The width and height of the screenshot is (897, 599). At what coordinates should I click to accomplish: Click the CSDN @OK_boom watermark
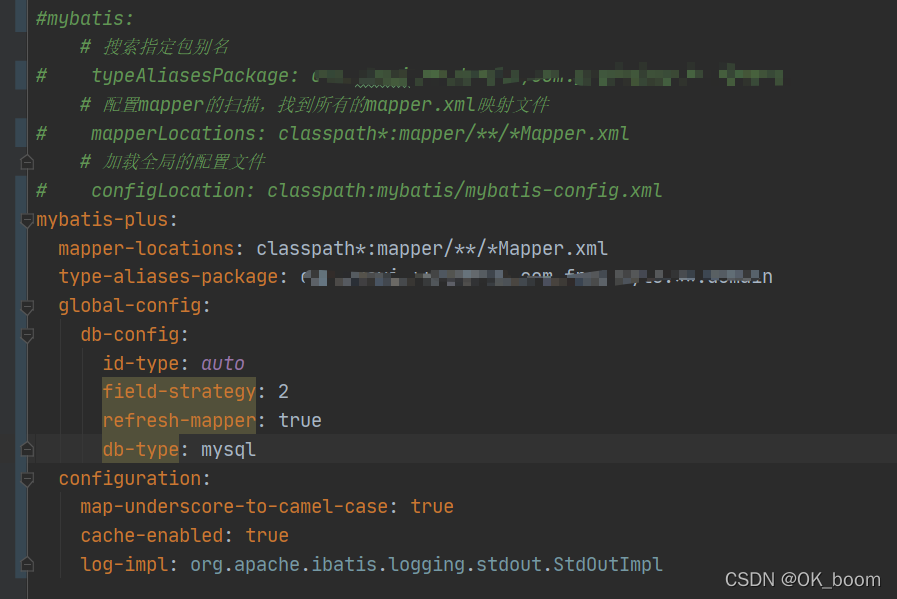click(802, 580)
